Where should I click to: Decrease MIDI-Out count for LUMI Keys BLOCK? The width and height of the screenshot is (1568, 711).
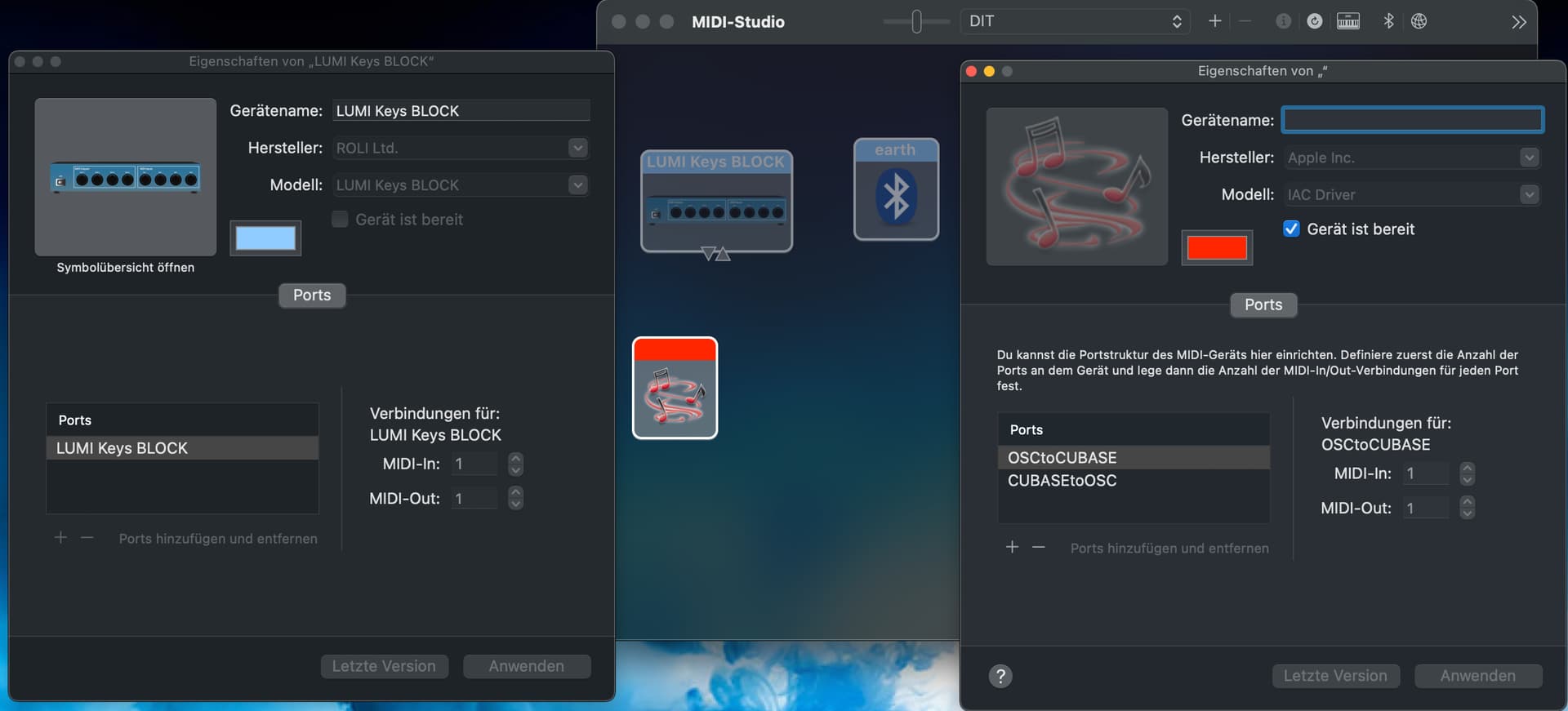coord(515,504)
